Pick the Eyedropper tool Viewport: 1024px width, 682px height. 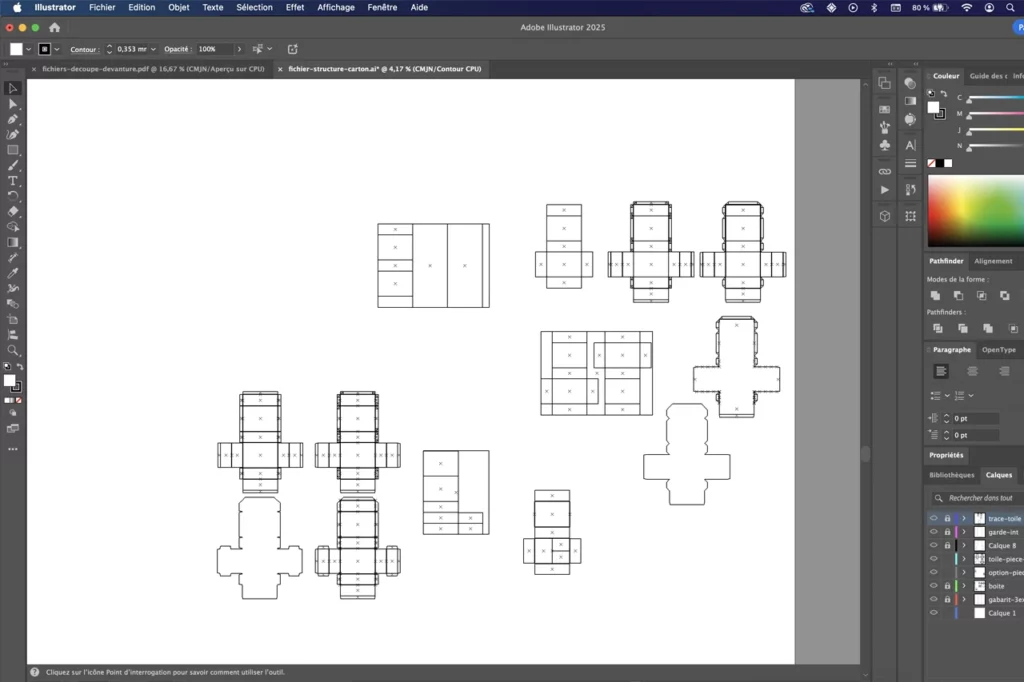coord(13,273)
